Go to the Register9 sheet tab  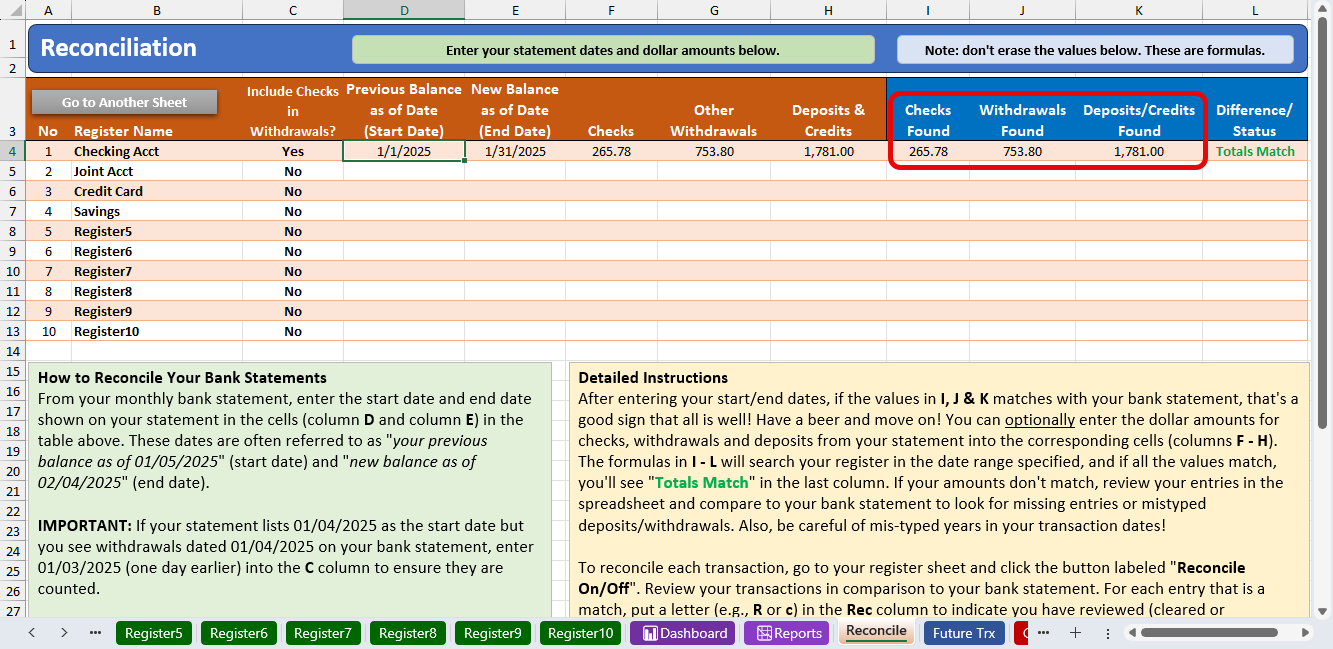pyautogui.click(x=493, y=633)
